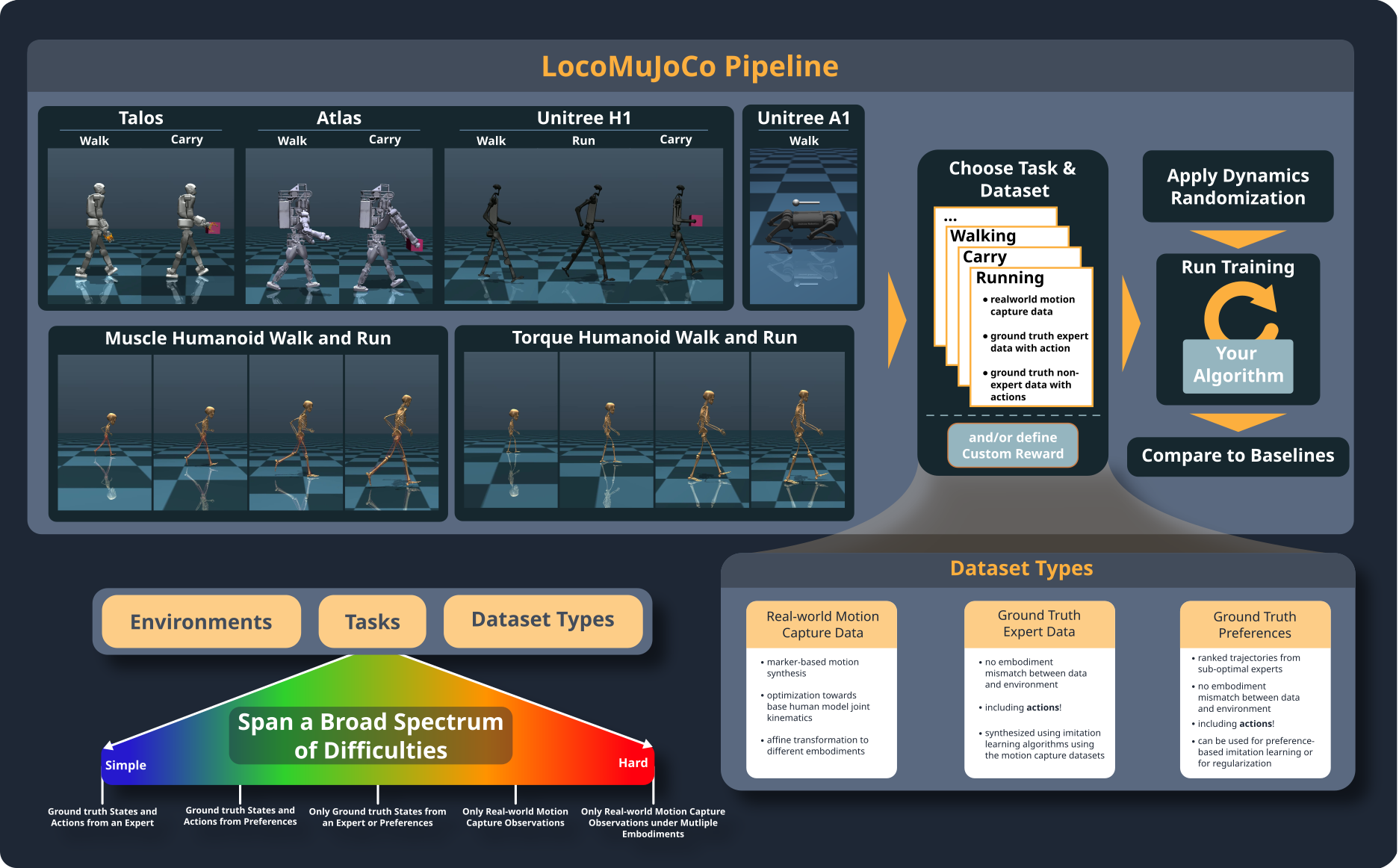
Task: Select the 'and/or define Custom Reward' button
Action: click(1012, 446)
